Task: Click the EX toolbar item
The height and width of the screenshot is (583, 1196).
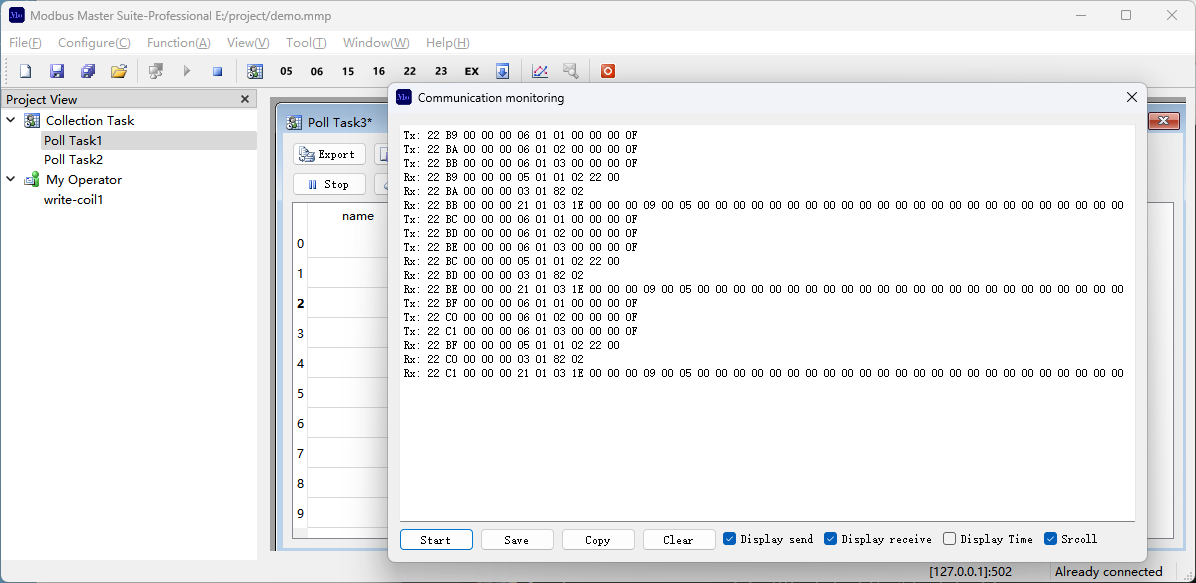Action: 472,71
